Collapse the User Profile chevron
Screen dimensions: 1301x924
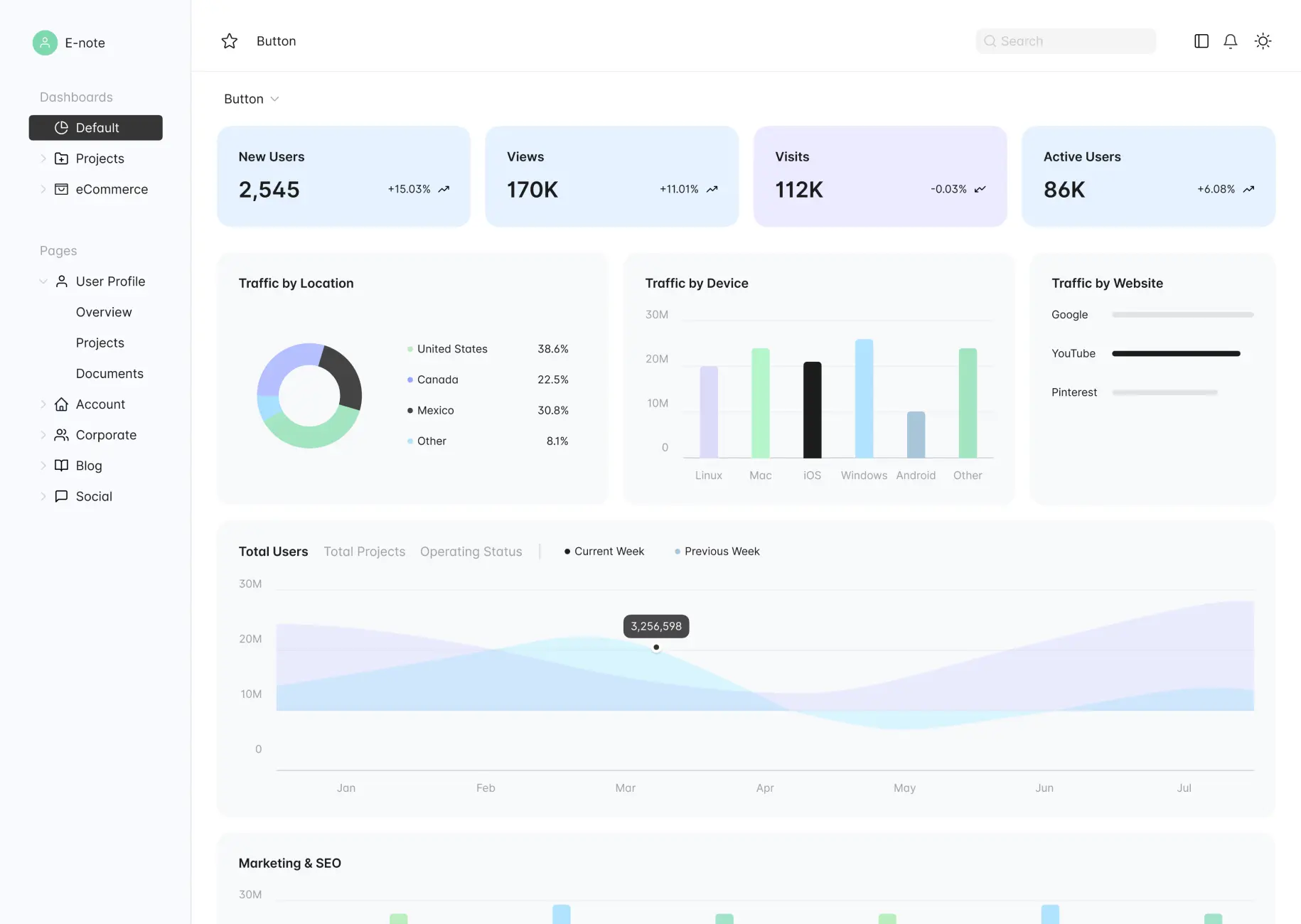43,281
